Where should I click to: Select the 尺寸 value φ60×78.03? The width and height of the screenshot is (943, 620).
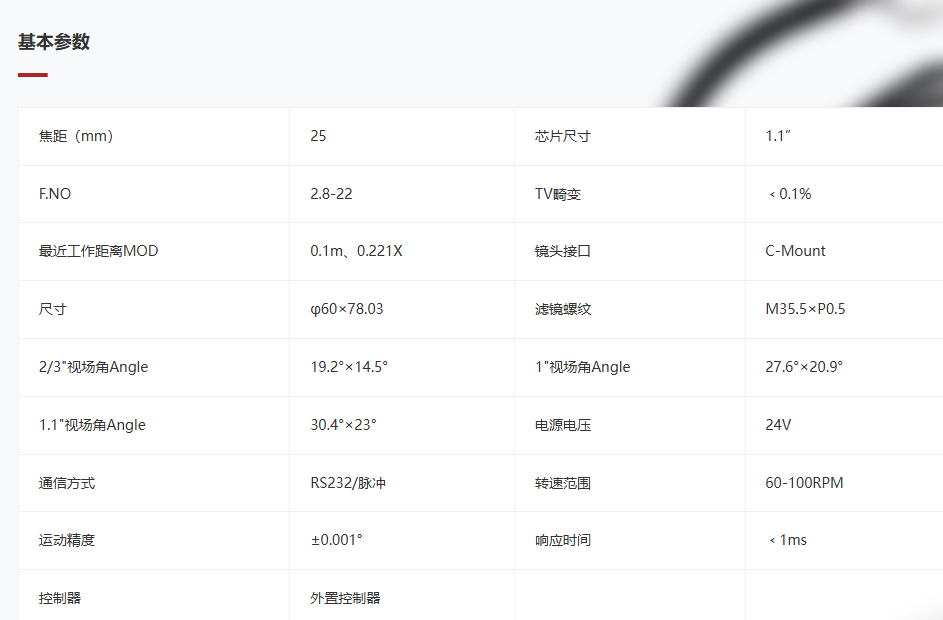(346, 309)
